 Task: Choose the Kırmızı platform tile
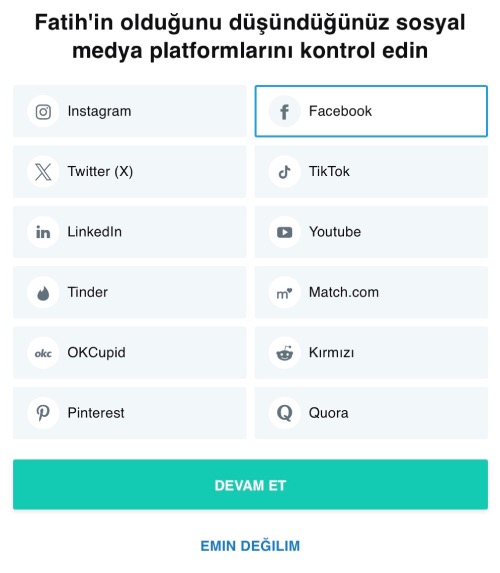tap(371, 353)
